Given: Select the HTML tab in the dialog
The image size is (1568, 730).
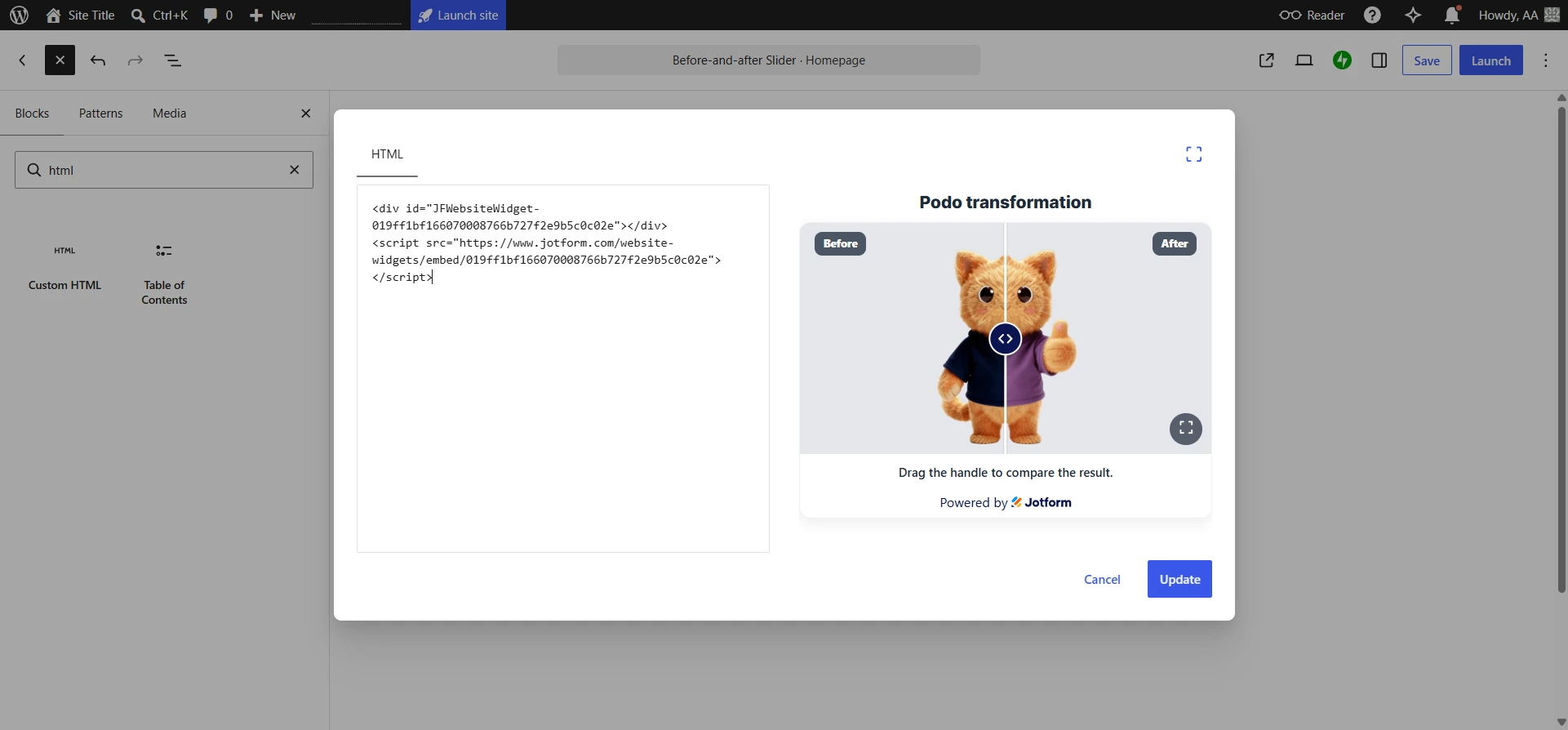Looking at the screenshot, I should [x=387, y=154].
